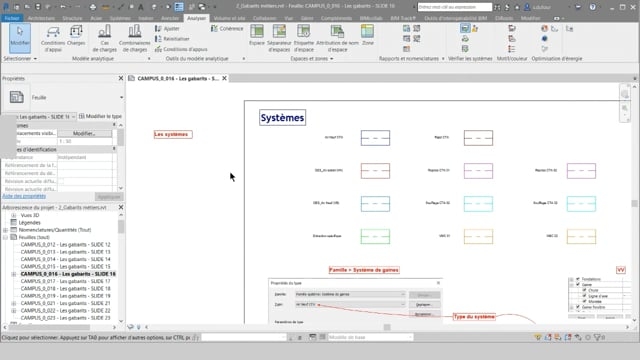The image size is (640, 360).
Task: Click the filter icon in the status bar
Action: coord(597,337)
